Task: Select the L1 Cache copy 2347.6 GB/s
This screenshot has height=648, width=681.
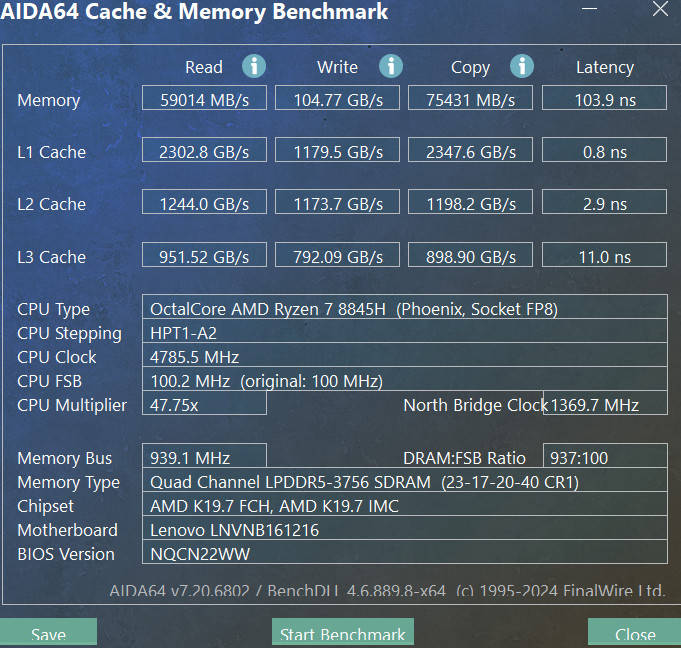Action: point(470,150)
